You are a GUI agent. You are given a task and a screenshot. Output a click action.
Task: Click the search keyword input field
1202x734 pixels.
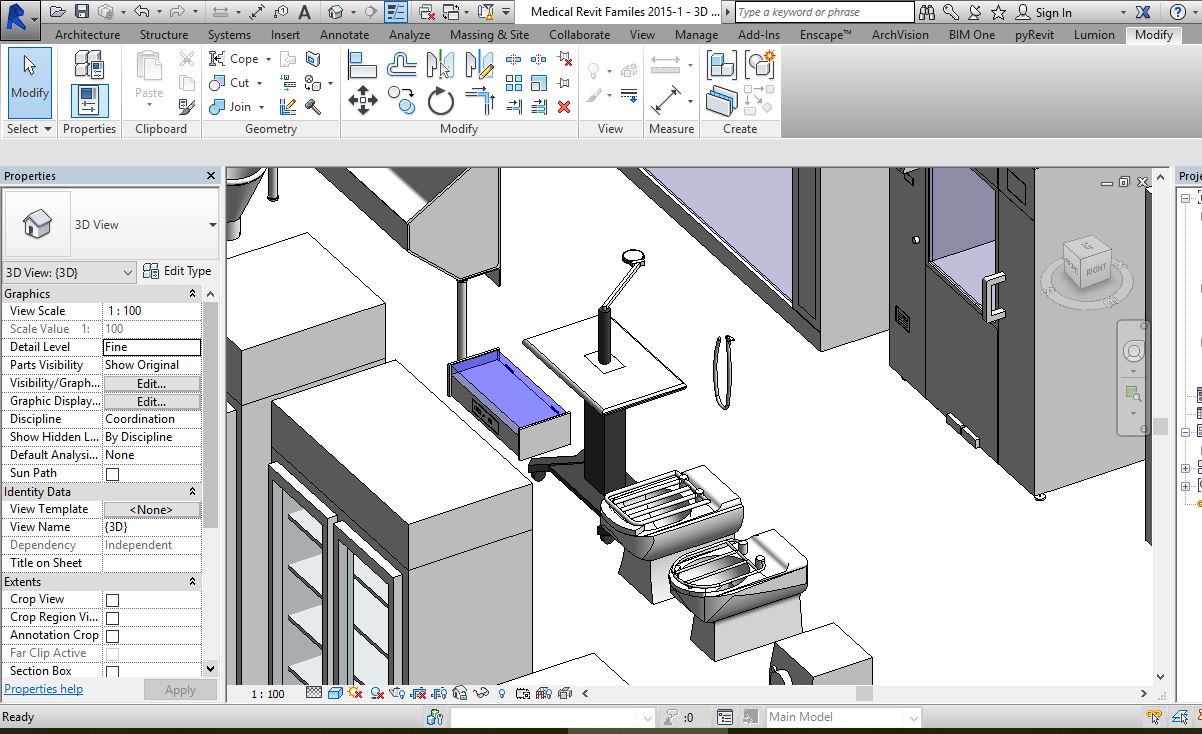pyautogui.click(x=824, y=12)
